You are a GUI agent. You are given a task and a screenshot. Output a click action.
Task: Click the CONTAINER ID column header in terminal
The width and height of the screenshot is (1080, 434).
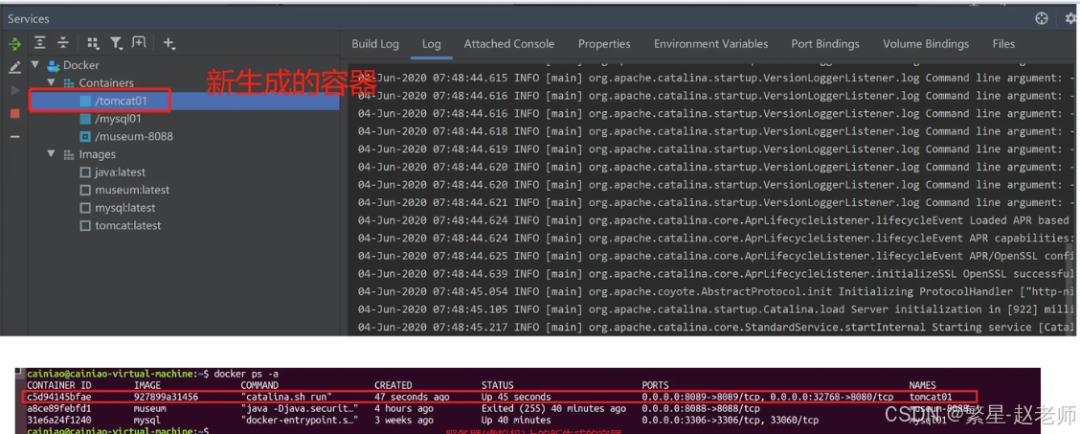(59, 386)
